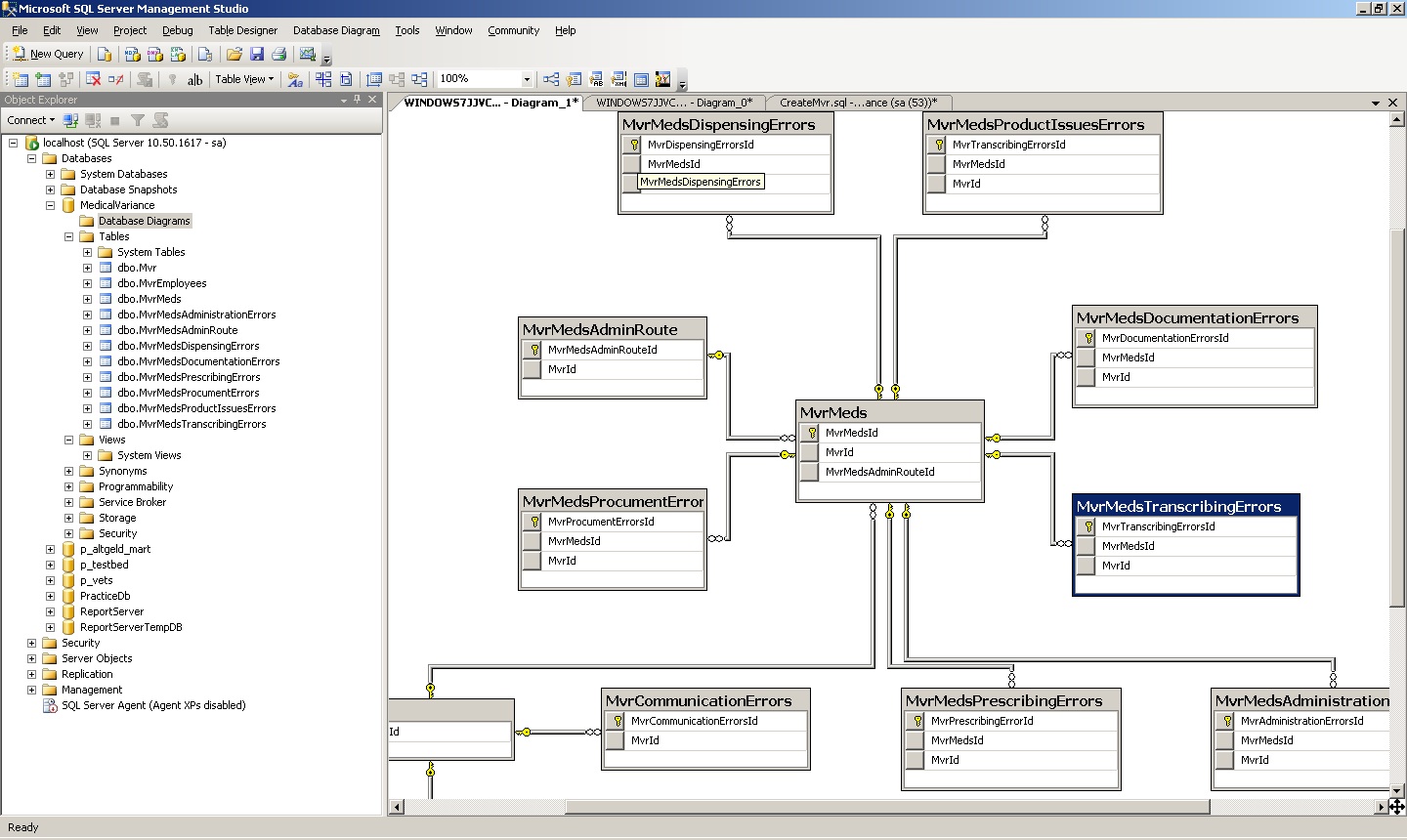Open the zoom percentage dropdown
The width and height of the screenshot is (1407, 840).
[525, 79]
